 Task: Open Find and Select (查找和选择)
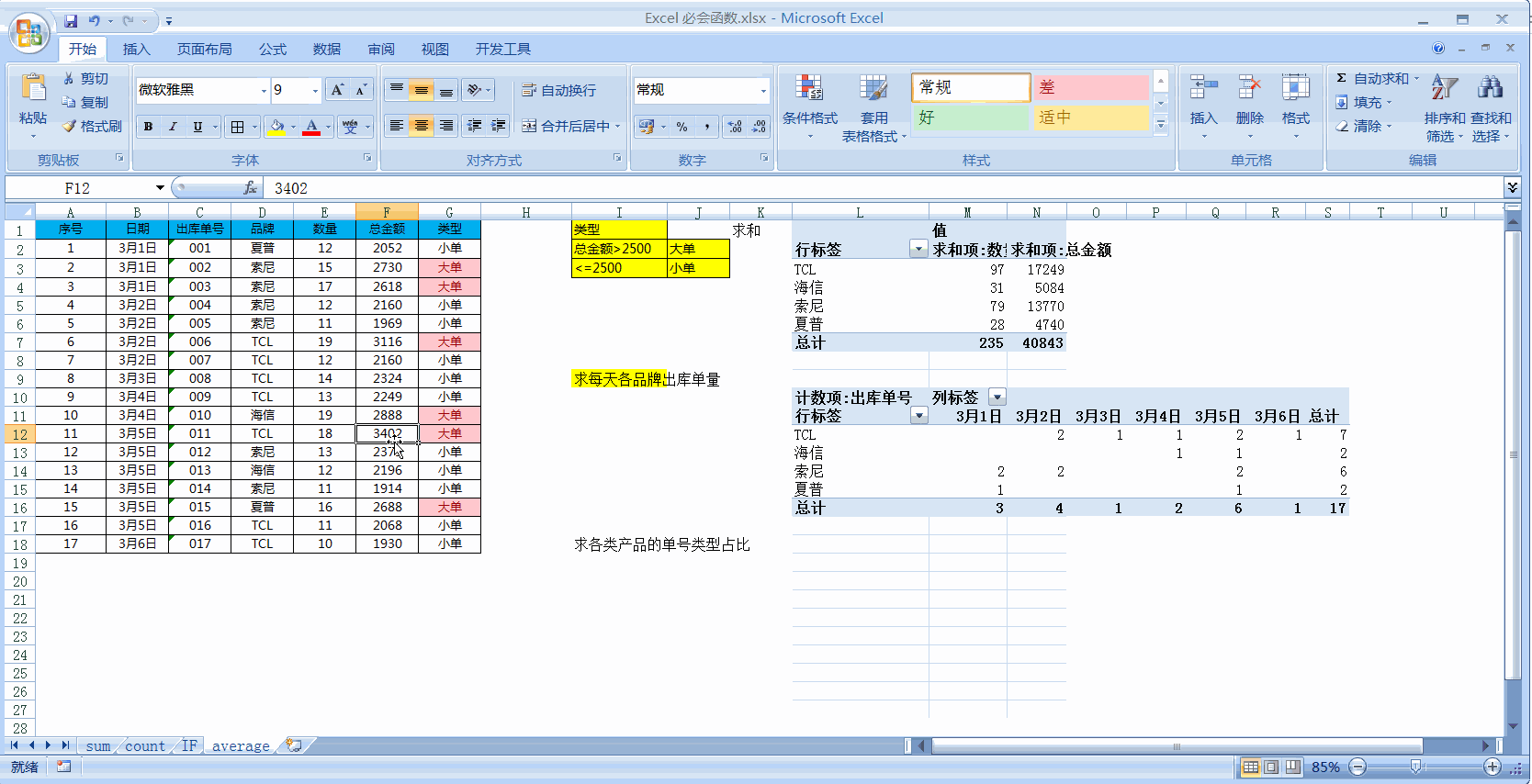[x=1491, y=108]
